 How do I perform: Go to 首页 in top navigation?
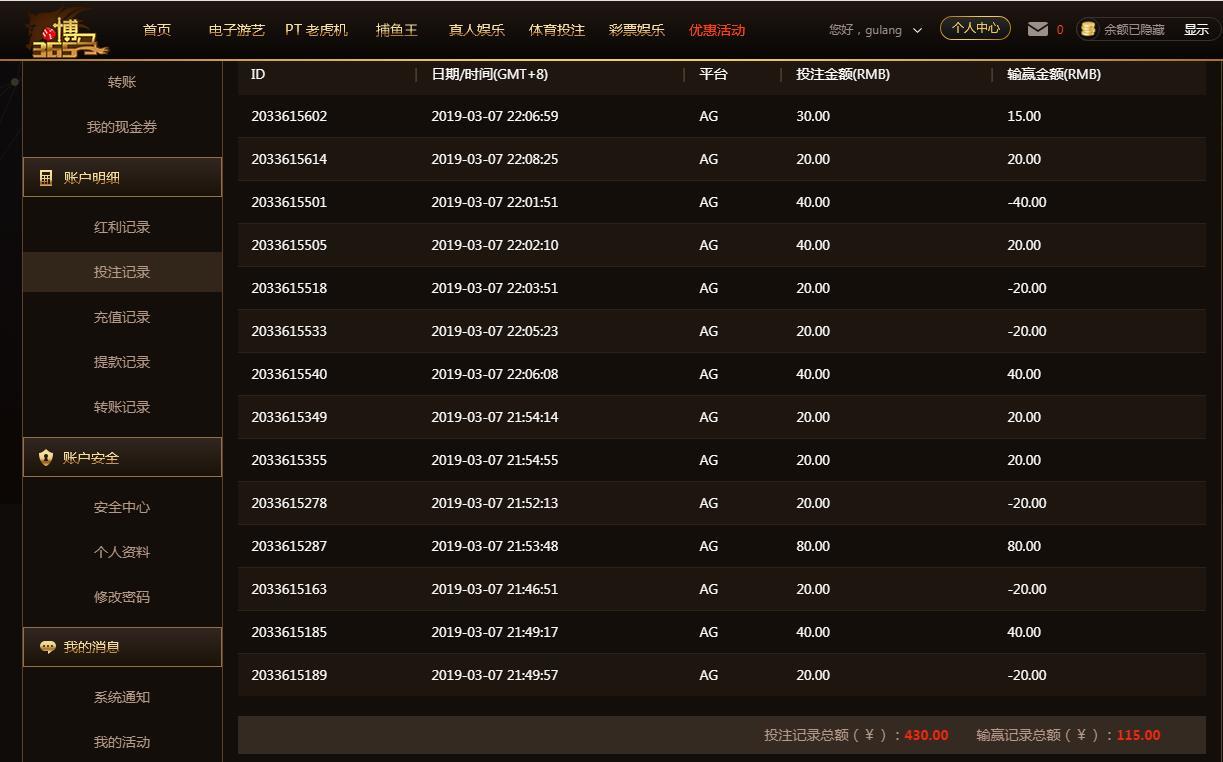(157, 30)
